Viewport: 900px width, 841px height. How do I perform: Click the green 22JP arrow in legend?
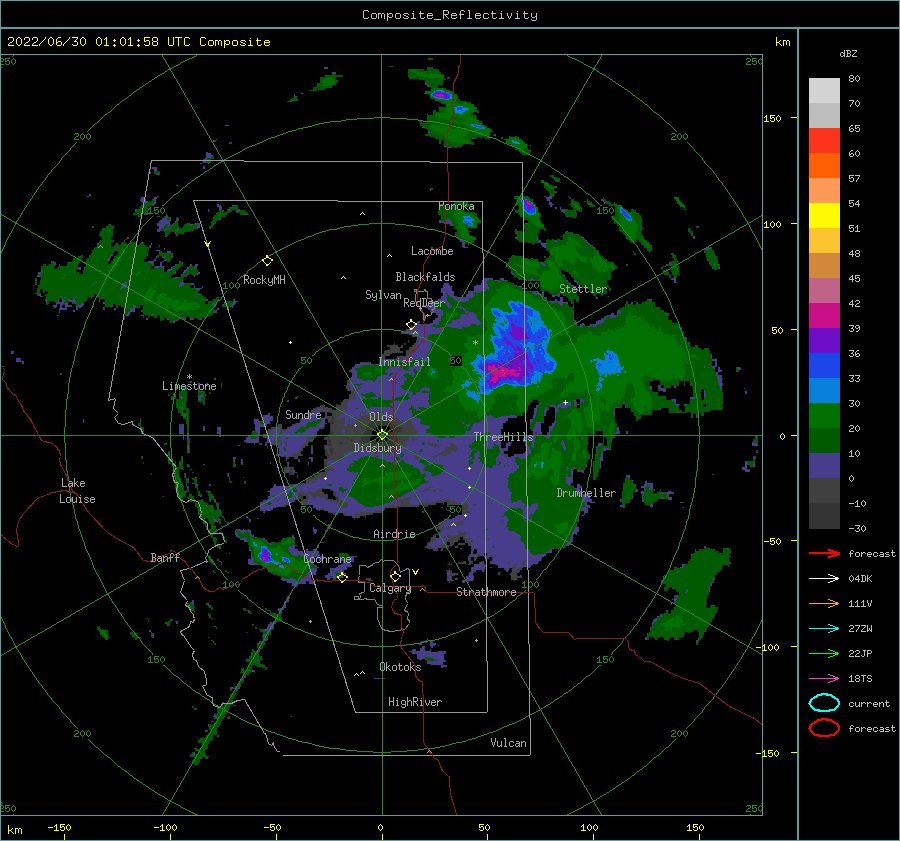click(x=824, y=653)
